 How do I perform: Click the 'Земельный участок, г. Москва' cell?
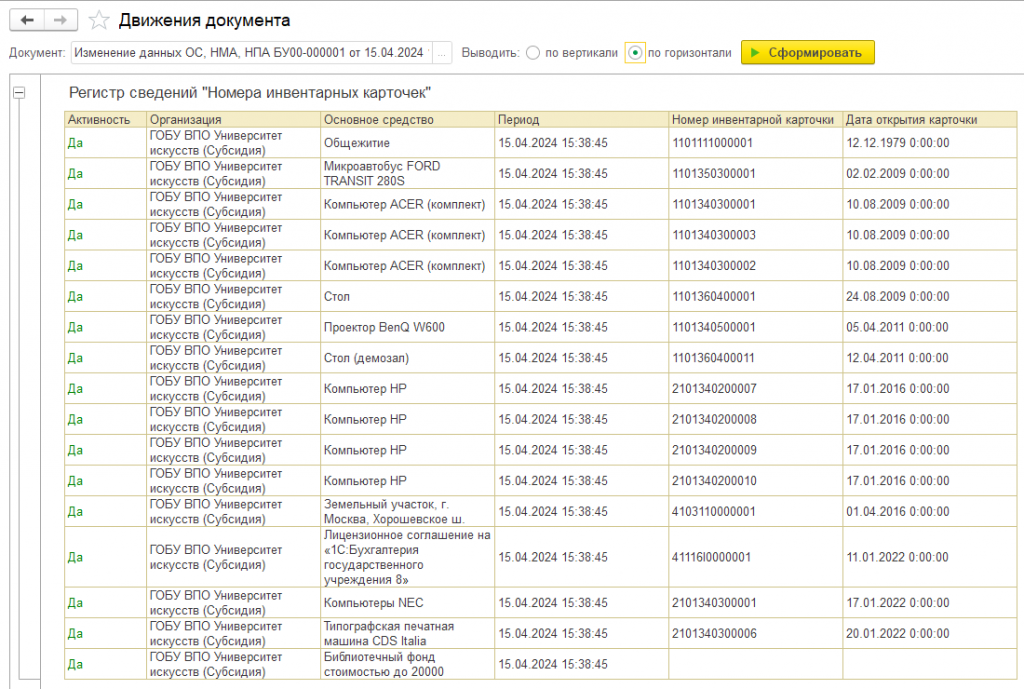(408, 511)
